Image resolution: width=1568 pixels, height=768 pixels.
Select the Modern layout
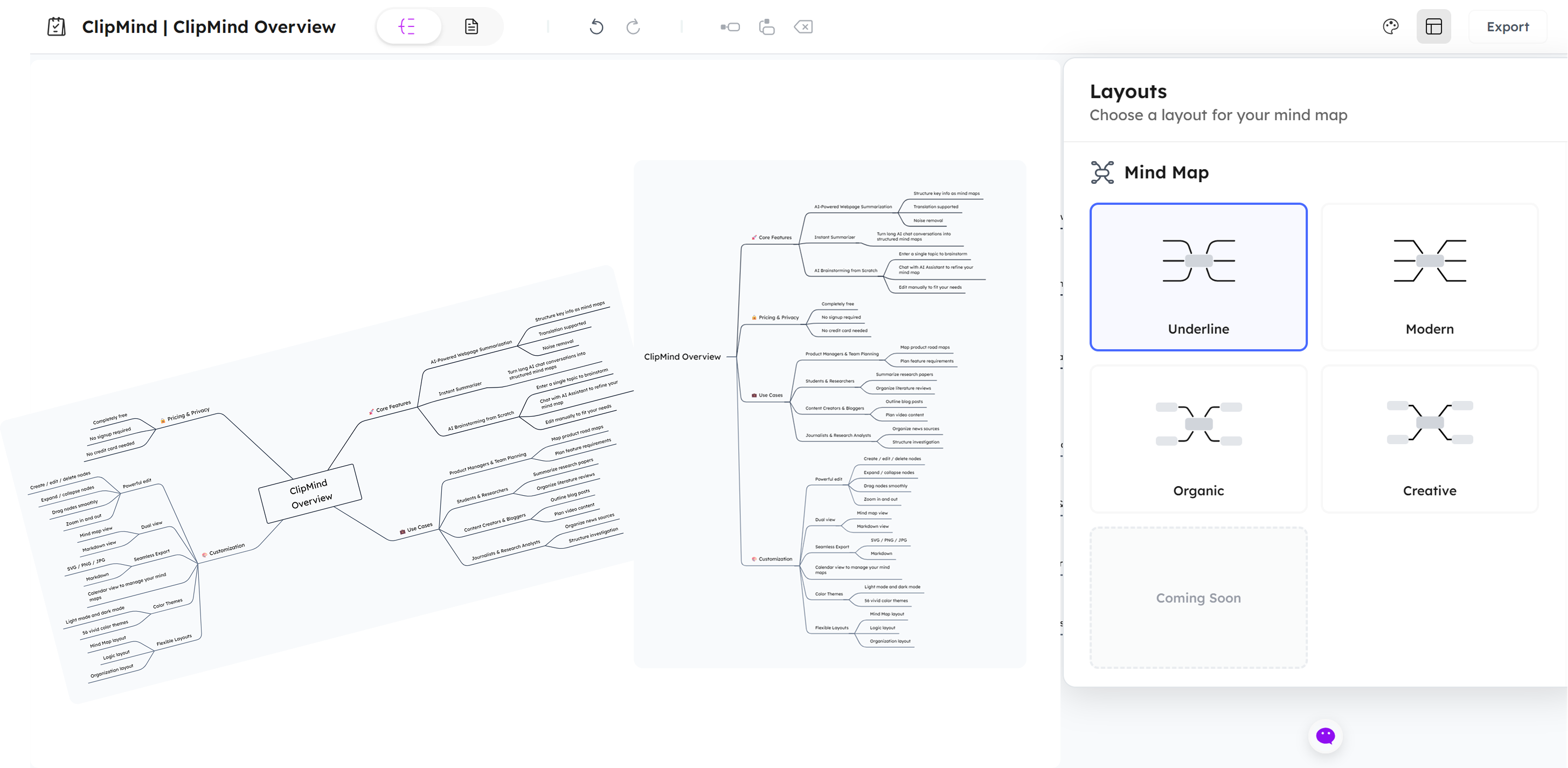(1429, 277)
